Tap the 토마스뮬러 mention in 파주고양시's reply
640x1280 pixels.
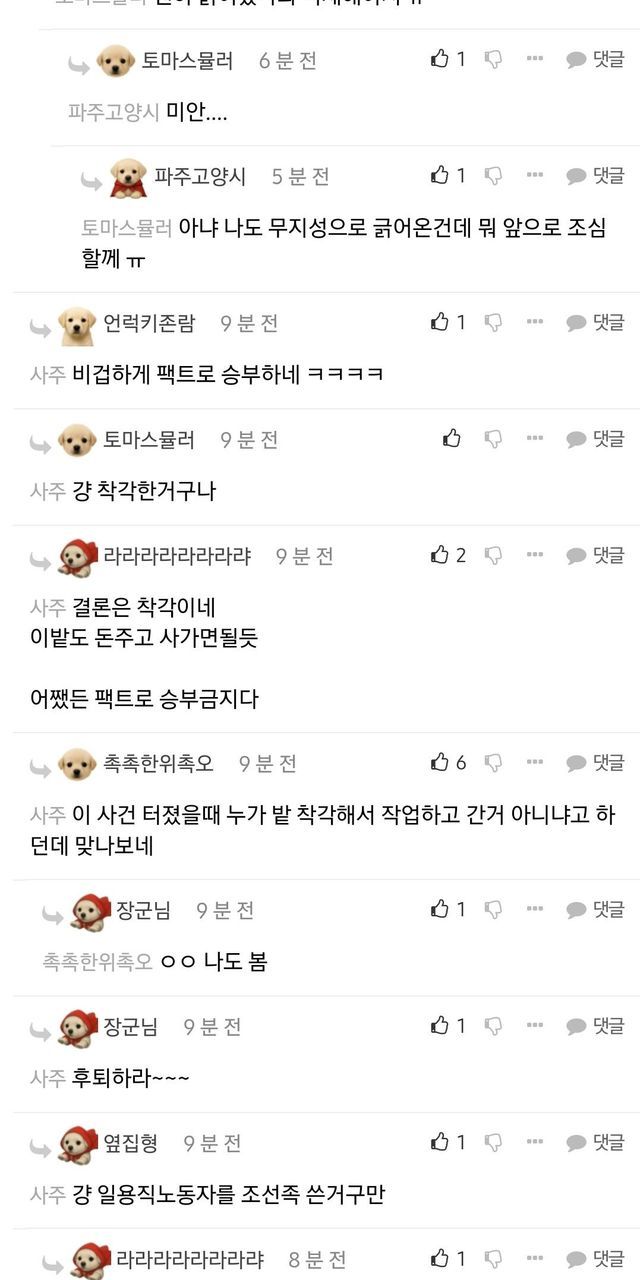[x=127, y=227]
